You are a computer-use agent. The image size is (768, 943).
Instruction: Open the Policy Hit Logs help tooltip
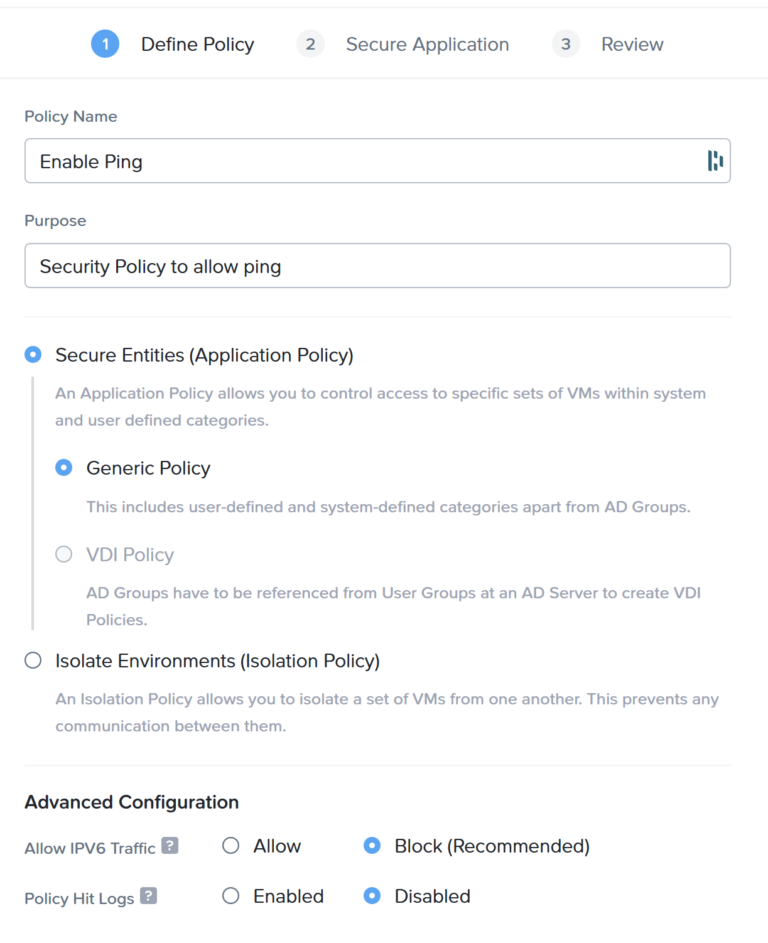[151, 897]
